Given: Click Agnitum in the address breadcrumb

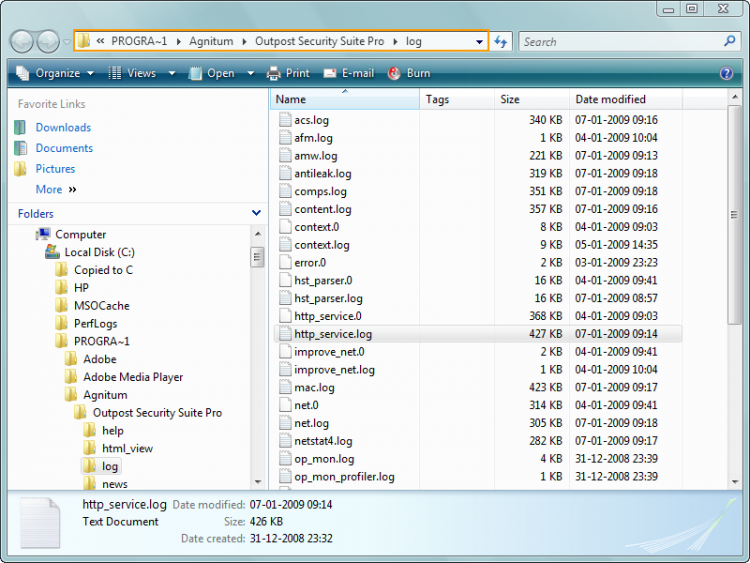Looking at the screenshot, I should point(211,41).
